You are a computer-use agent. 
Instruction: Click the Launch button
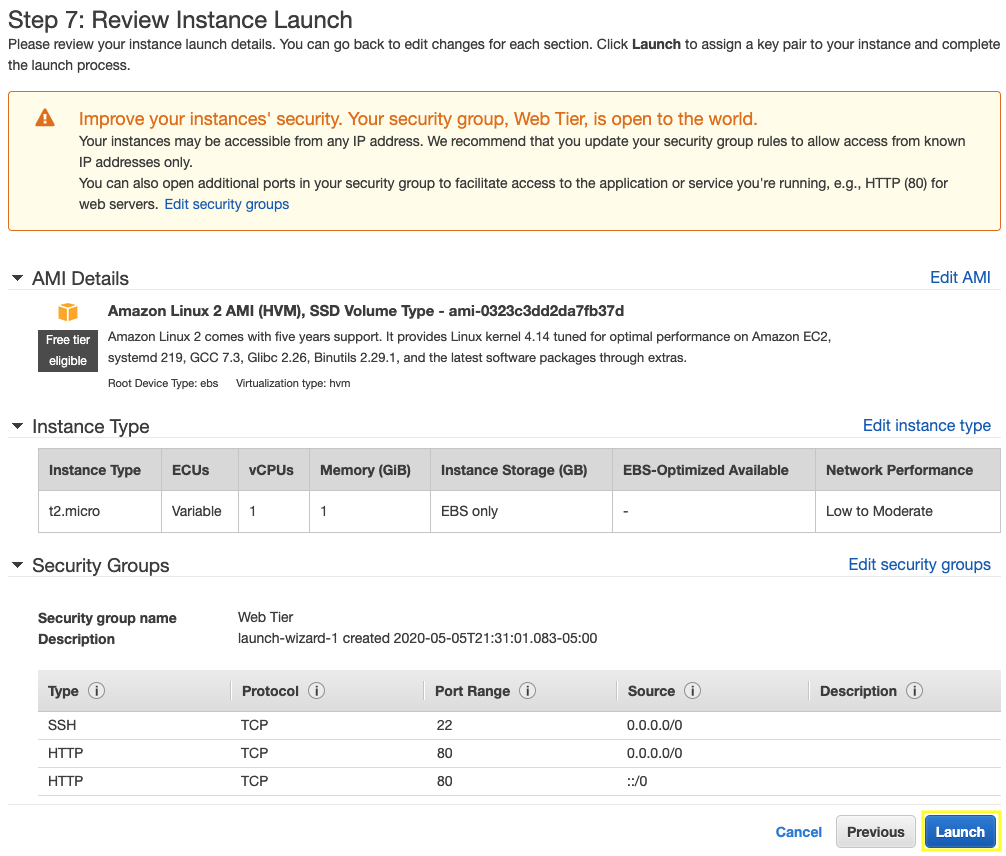point(960,832)
